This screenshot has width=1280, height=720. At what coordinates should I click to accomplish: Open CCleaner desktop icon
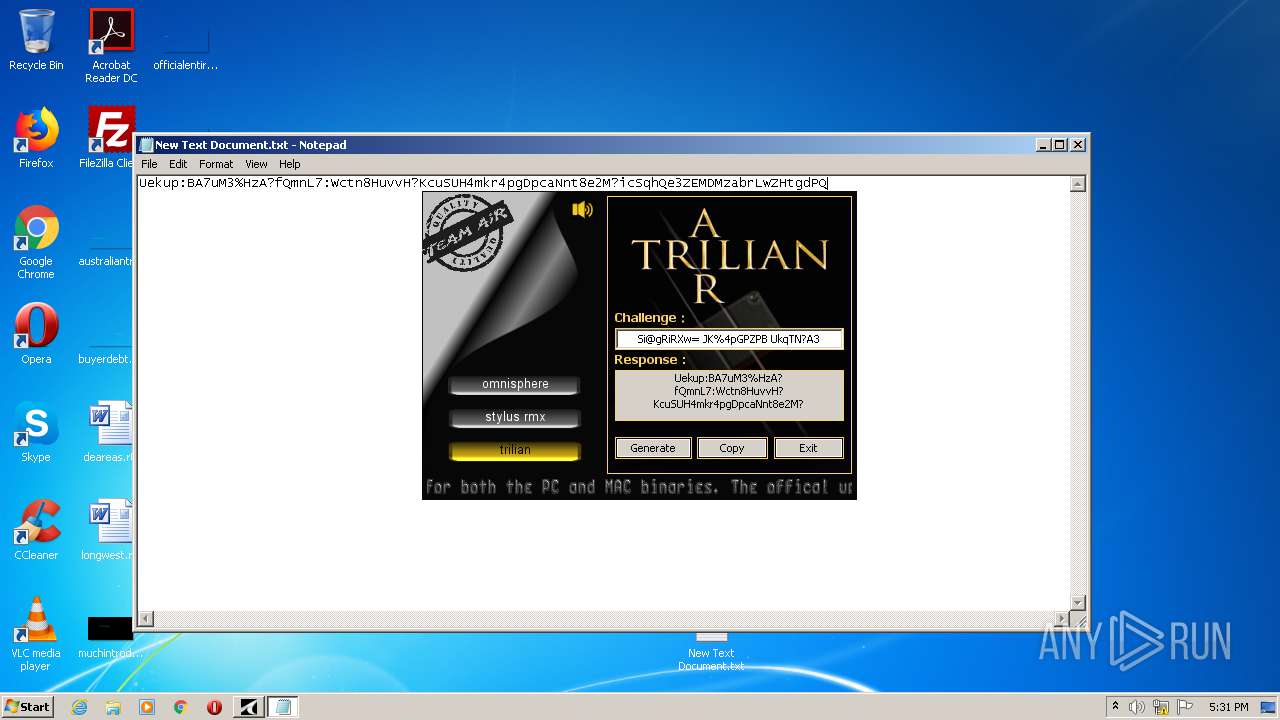point(36,530)
